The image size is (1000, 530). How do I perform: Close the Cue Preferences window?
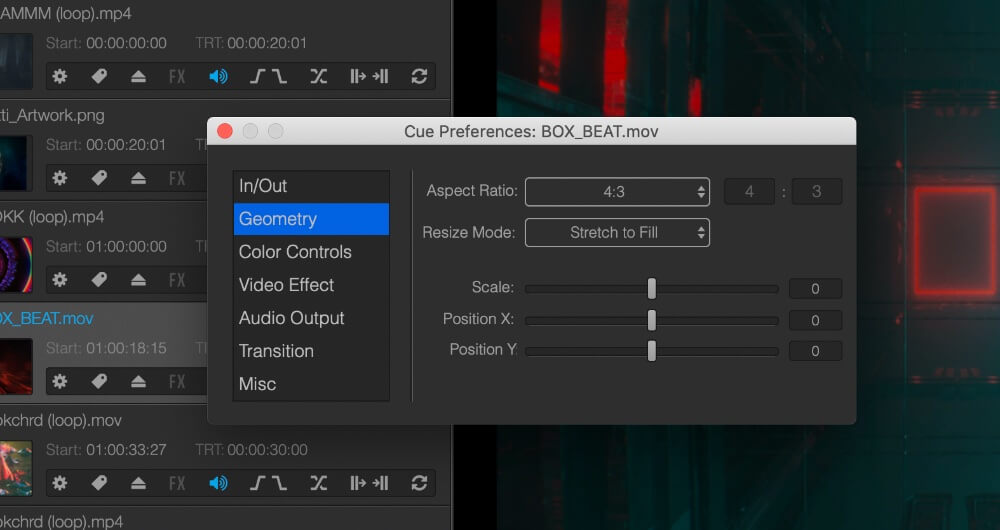pyautogui.click(x=224, y=131)
